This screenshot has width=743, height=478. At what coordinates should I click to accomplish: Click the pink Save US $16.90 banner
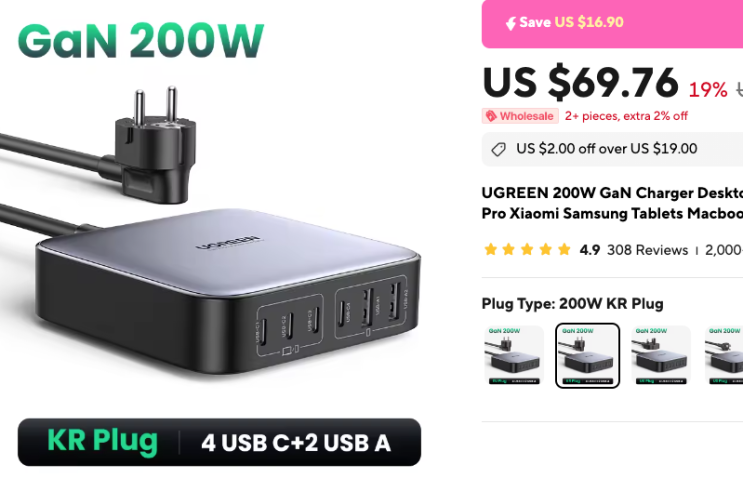(x=612, y=24)
